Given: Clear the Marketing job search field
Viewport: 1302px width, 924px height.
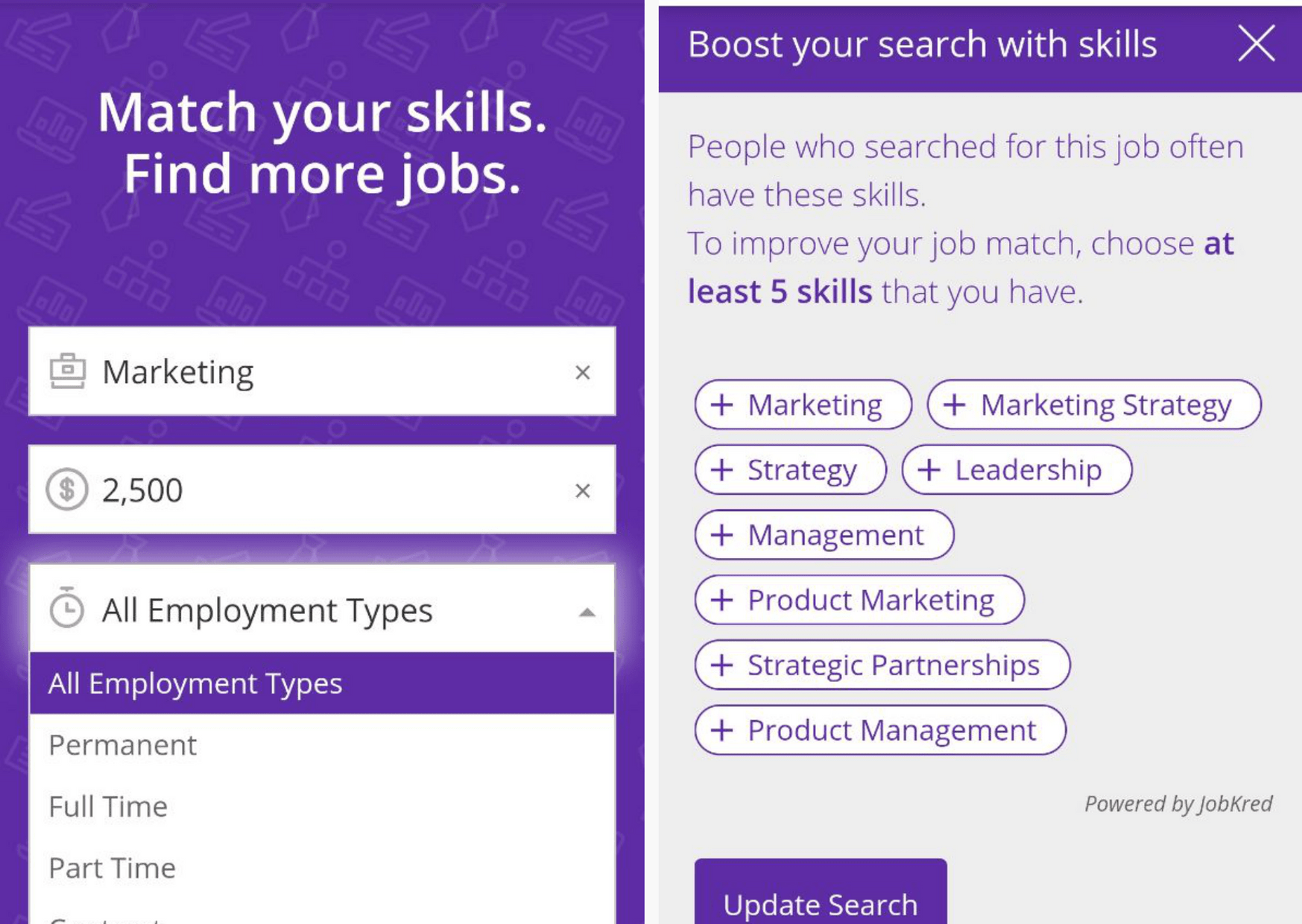Looking at the screenshot, I should click(x=583, y=372).
